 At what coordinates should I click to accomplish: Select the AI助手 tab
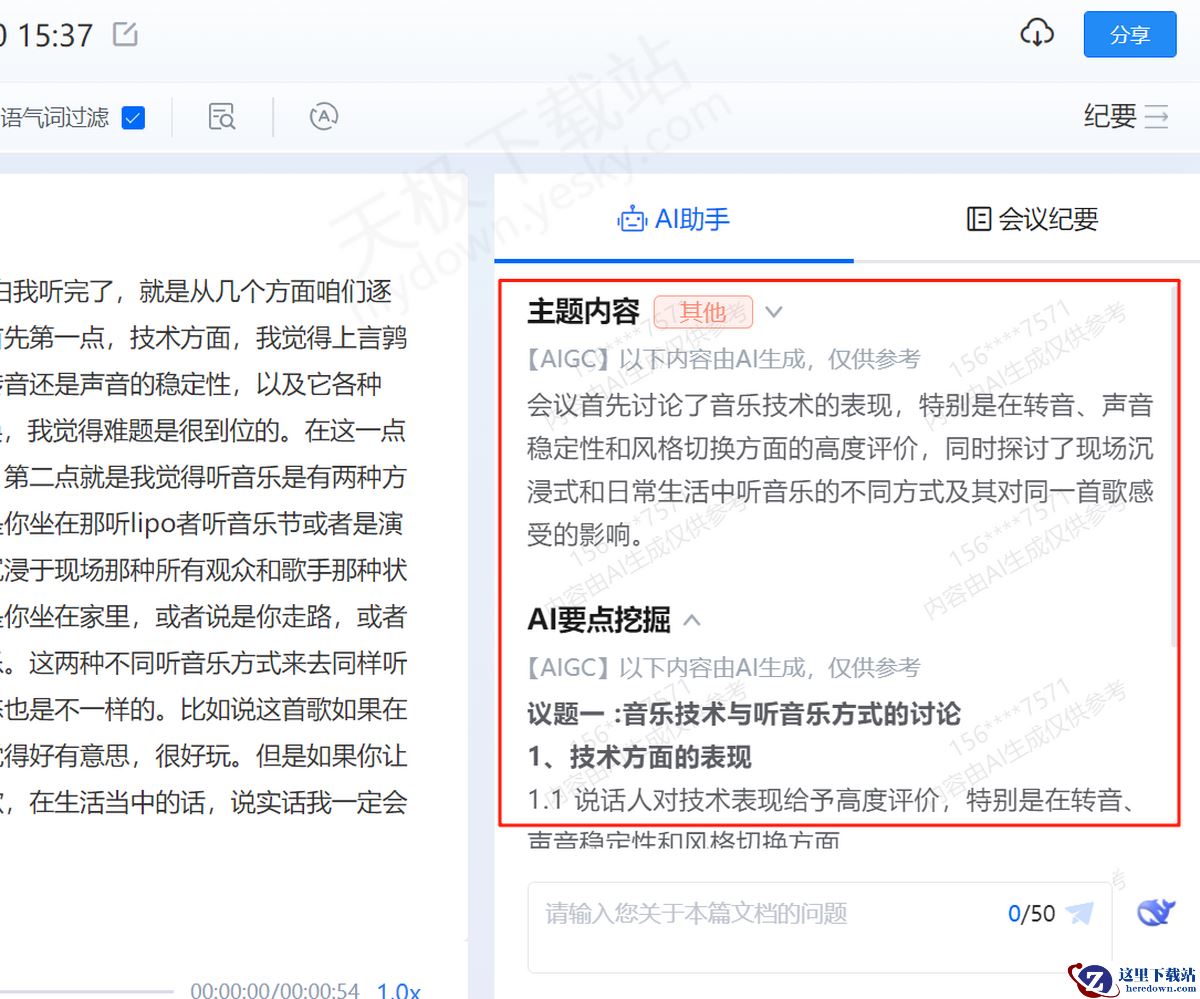tap(674, 220)
